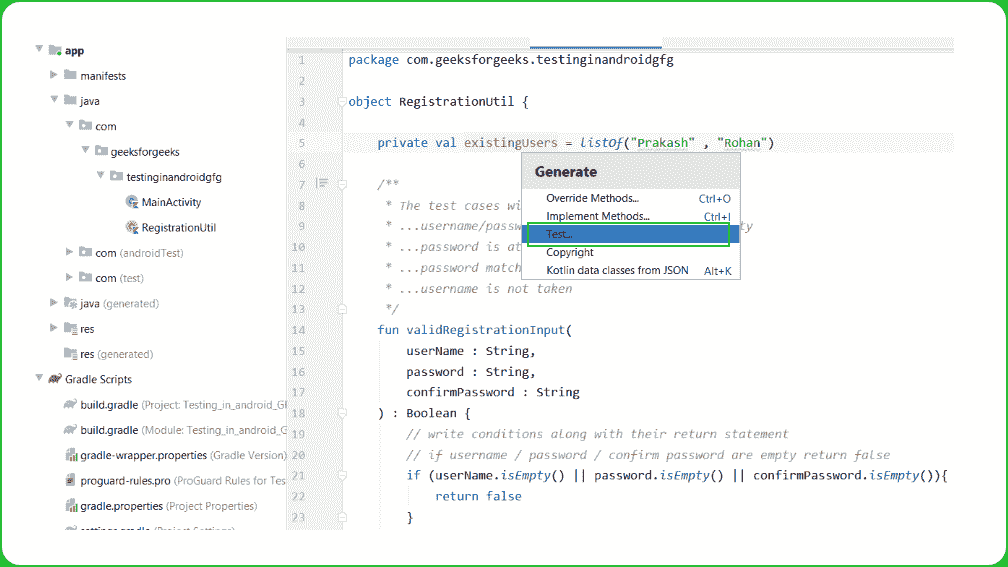Select Implement Methods... menu entry
The image size is (1008, 567).
point(597,216)
